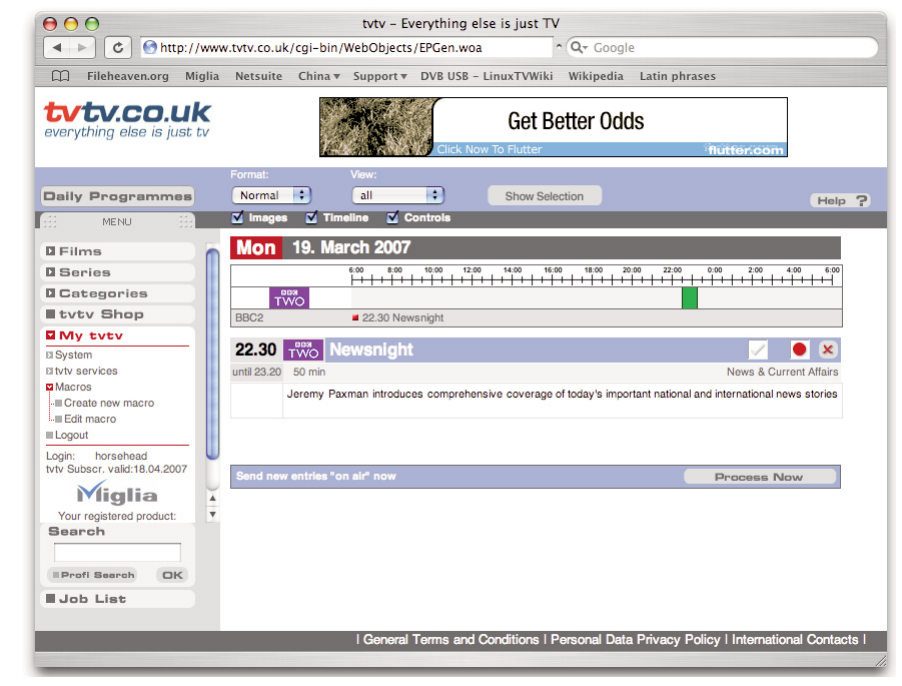
Task: Open the Netsuite bookmark
Action: click(258, 76)
